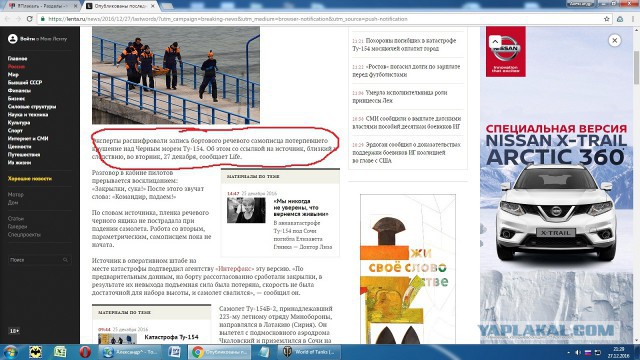The height and width of the screenshot is (360, 640).
Task: Open the notepad-like taskbar icon
Action: [x=264, y=352]
